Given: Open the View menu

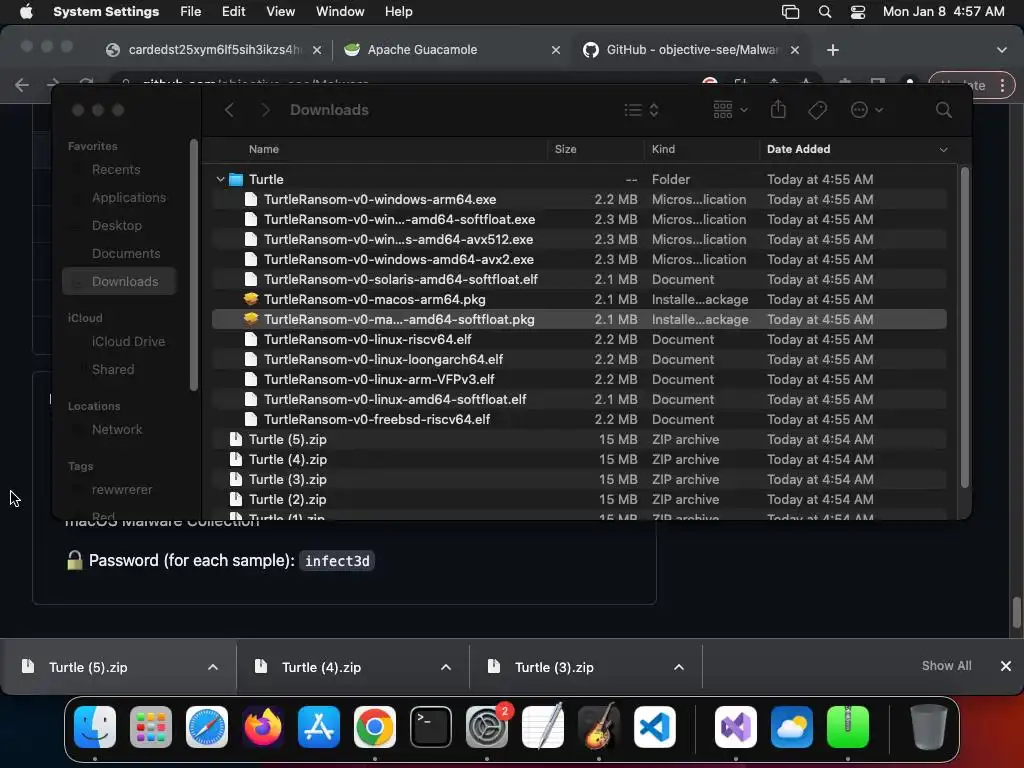Looking at the screenshot, I should [280, 12].
